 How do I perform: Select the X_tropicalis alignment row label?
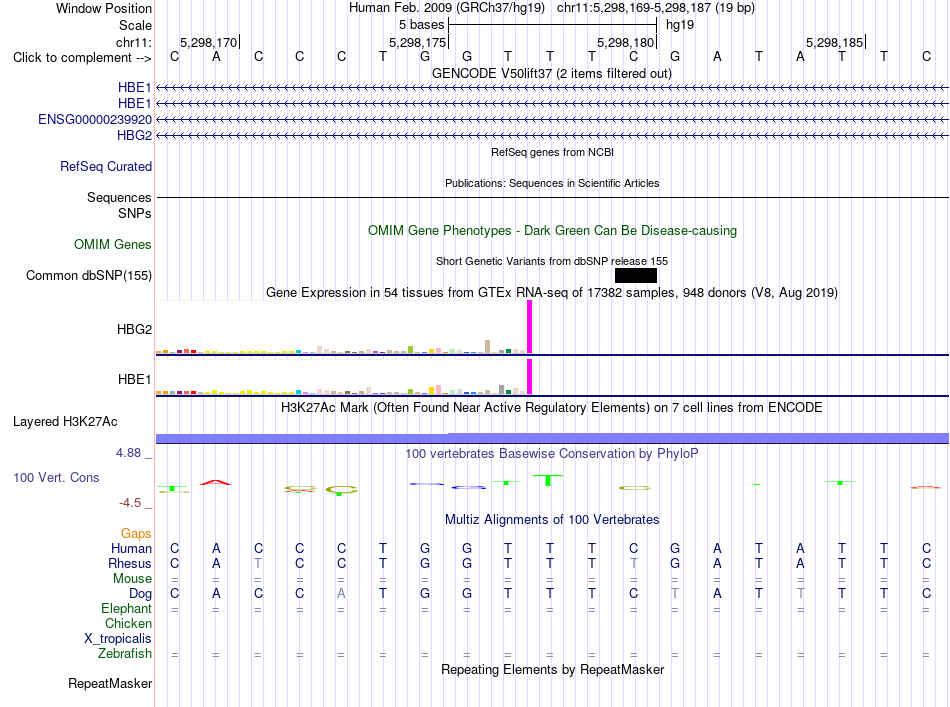(118, 639)
